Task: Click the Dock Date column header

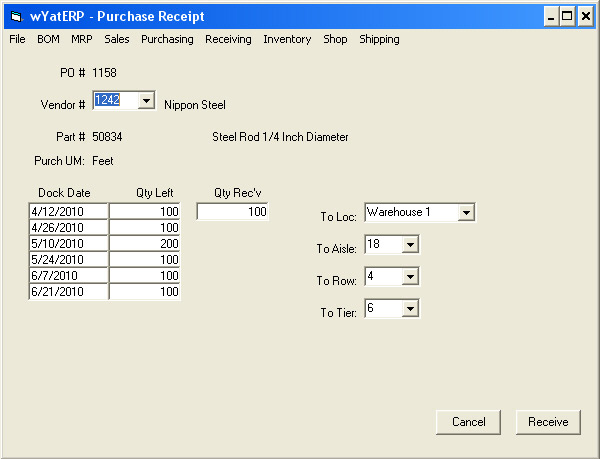Action: (64, 193)
